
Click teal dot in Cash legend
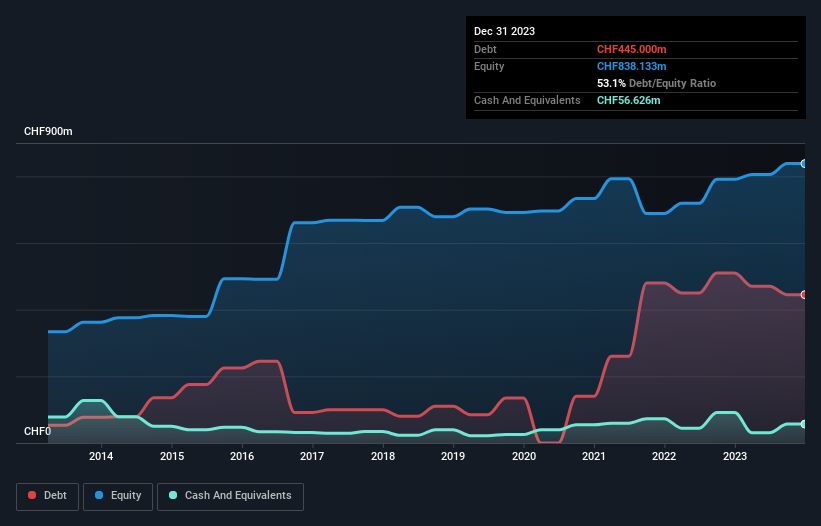(x=173, y=495)
